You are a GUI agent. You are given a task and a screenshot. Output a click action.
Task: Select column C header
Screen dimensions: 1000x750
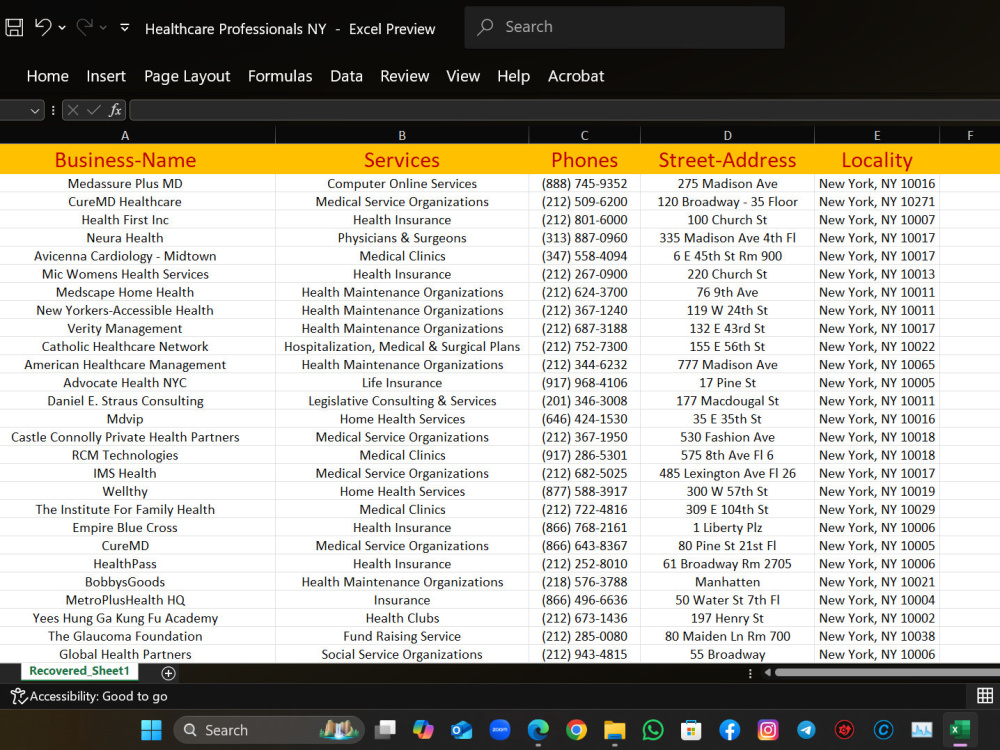584,135
